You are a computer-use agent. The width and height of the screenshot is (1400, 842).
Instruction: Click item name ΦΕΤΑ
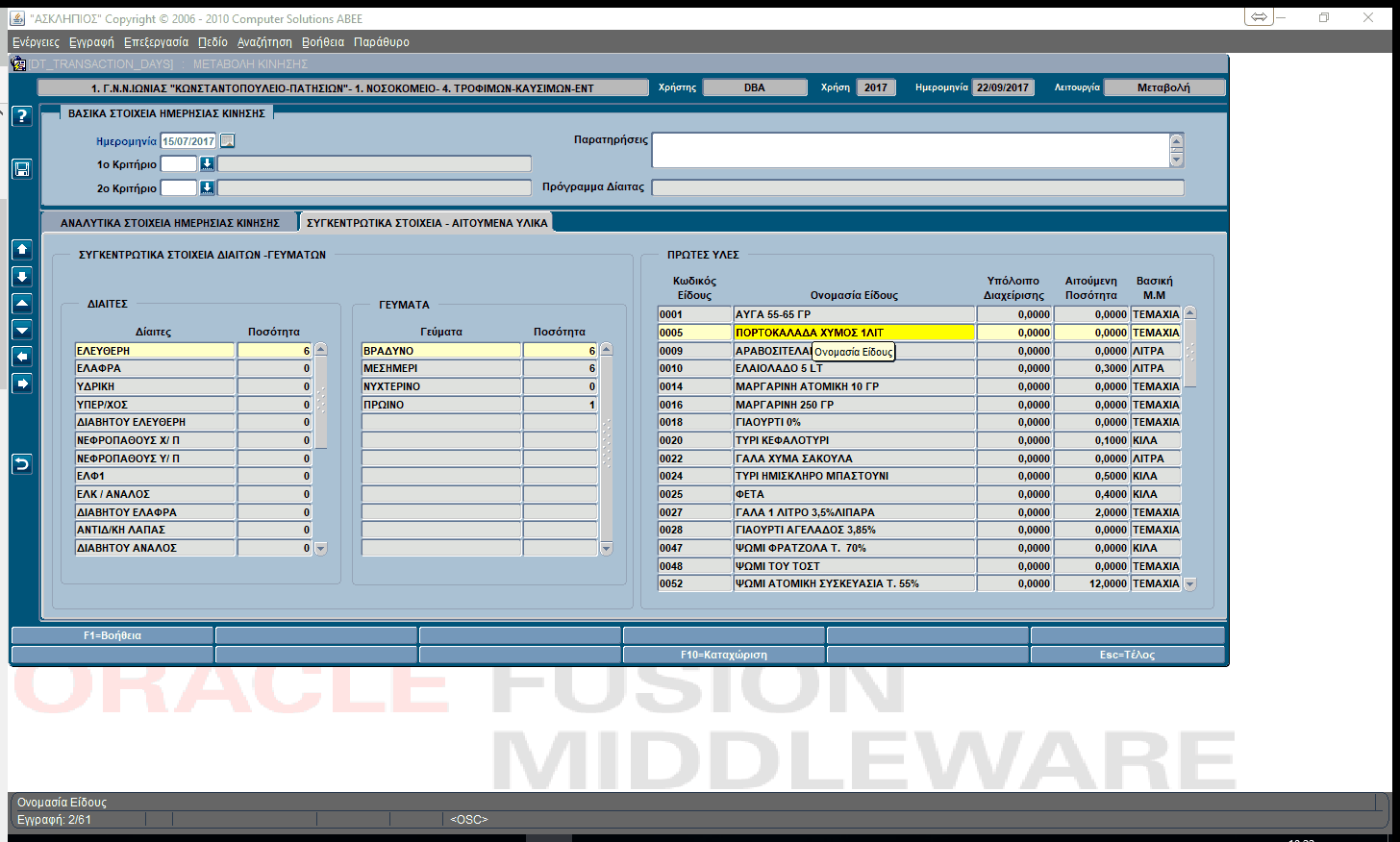(854, 494)
